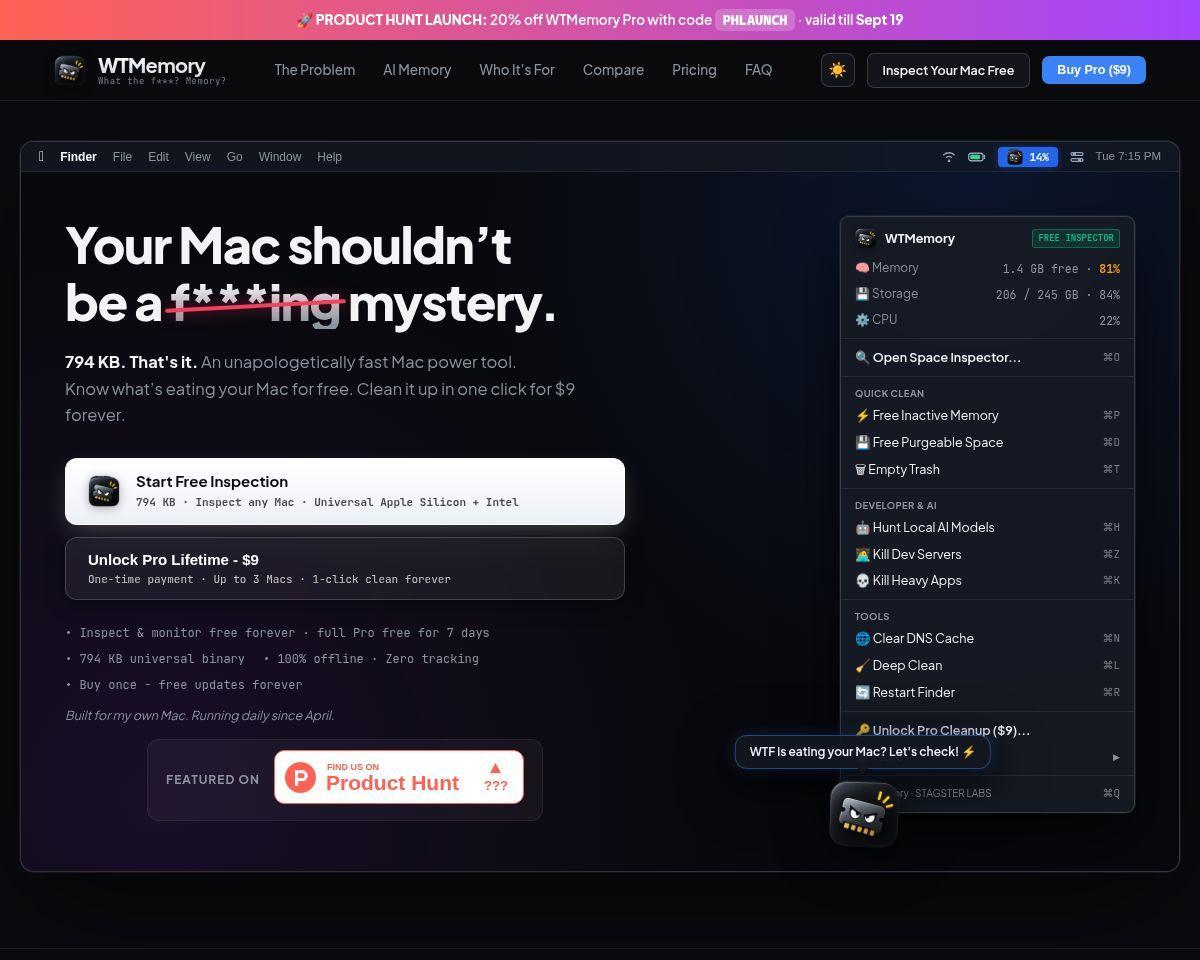Navigate to Pricing section
Image resolution: width=1200 pixels, height=960 pixels.
click(x=694, y=70)
